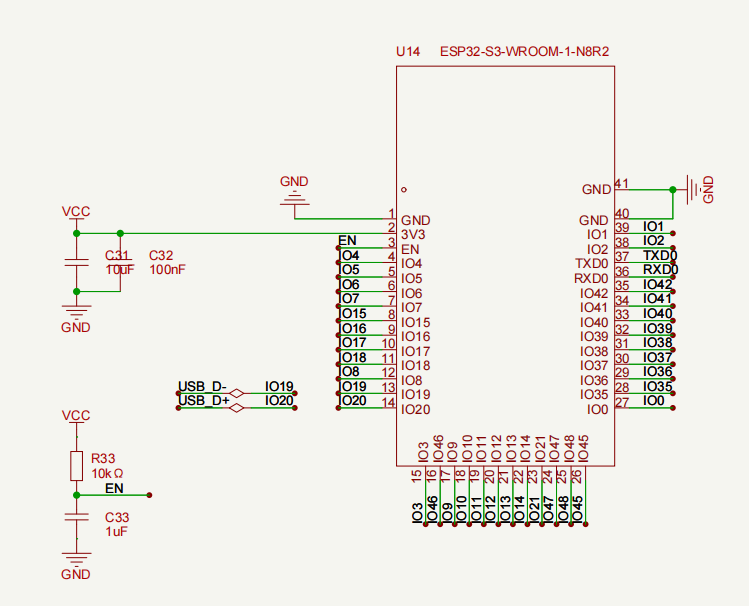This screenshot has width=749, height=606.
Task: Select the black RXD0 net label outside U14
Action: coord(661,270)
